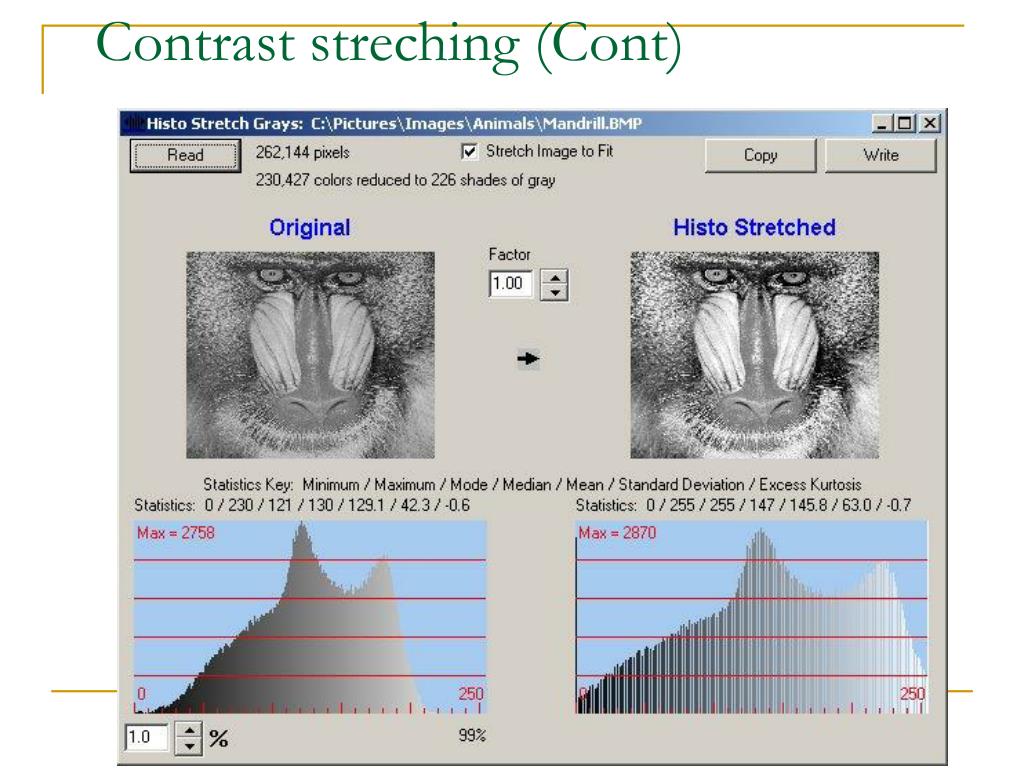This screenshot has width=1024, height=768.
Task: Click the '99%' text below the histogram
Action: pos(472,735)
